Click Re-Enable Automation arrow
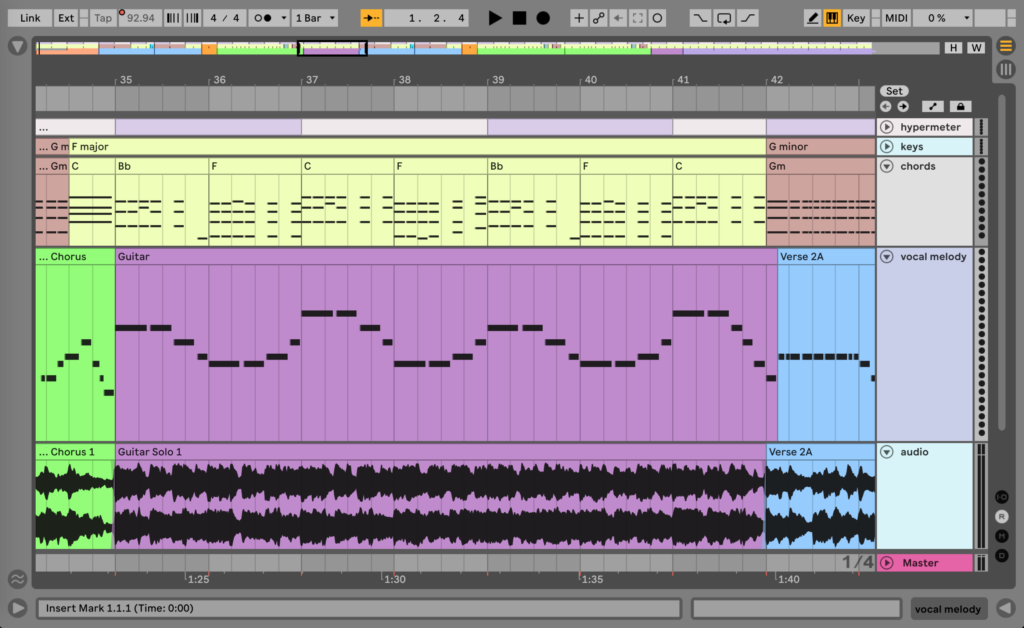Image resolution: width=1024 pixels, height=628 pixels. [x=618, y=18]
